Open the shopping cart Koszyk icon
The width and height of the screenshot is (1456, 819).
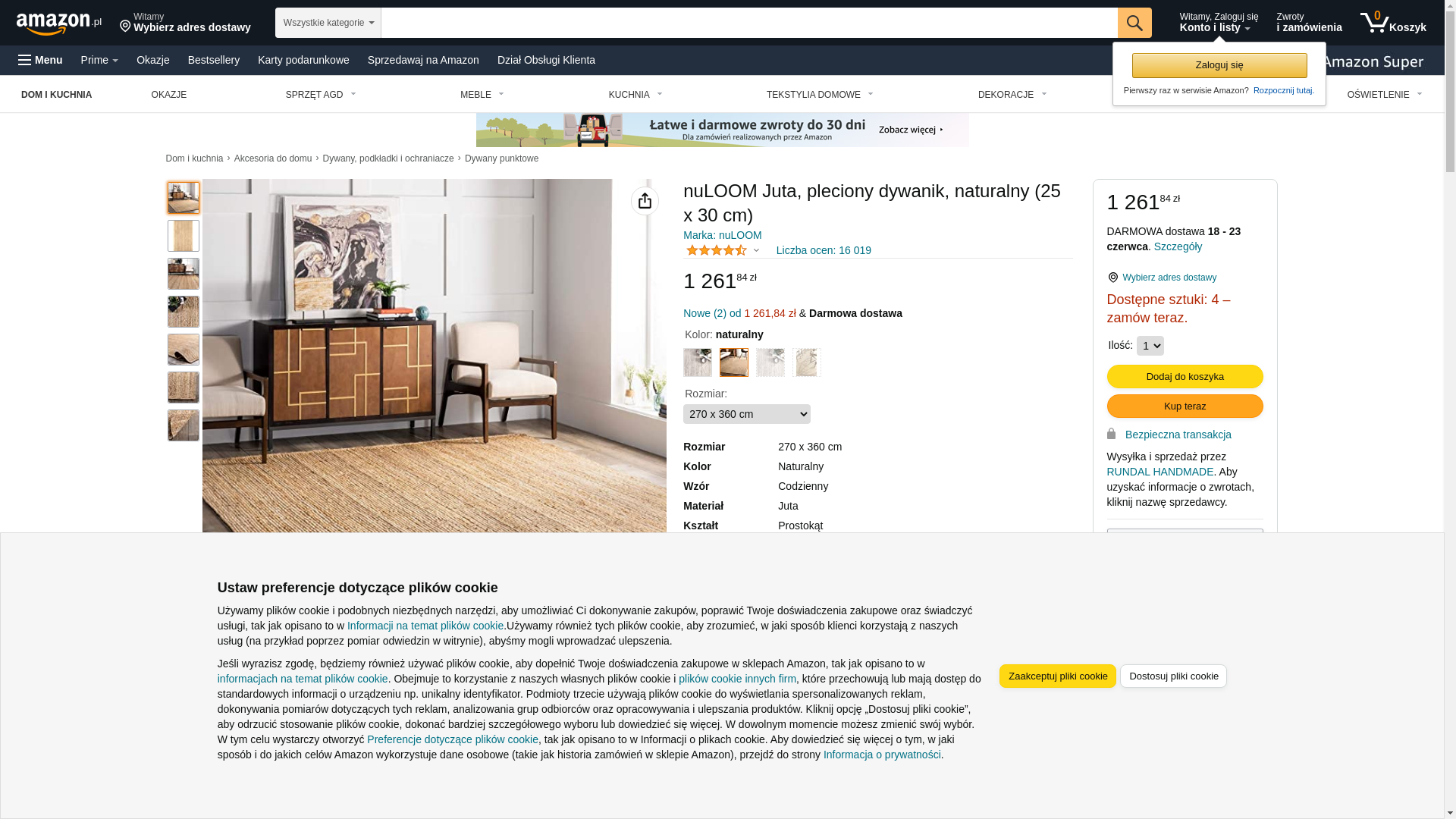1393,23
